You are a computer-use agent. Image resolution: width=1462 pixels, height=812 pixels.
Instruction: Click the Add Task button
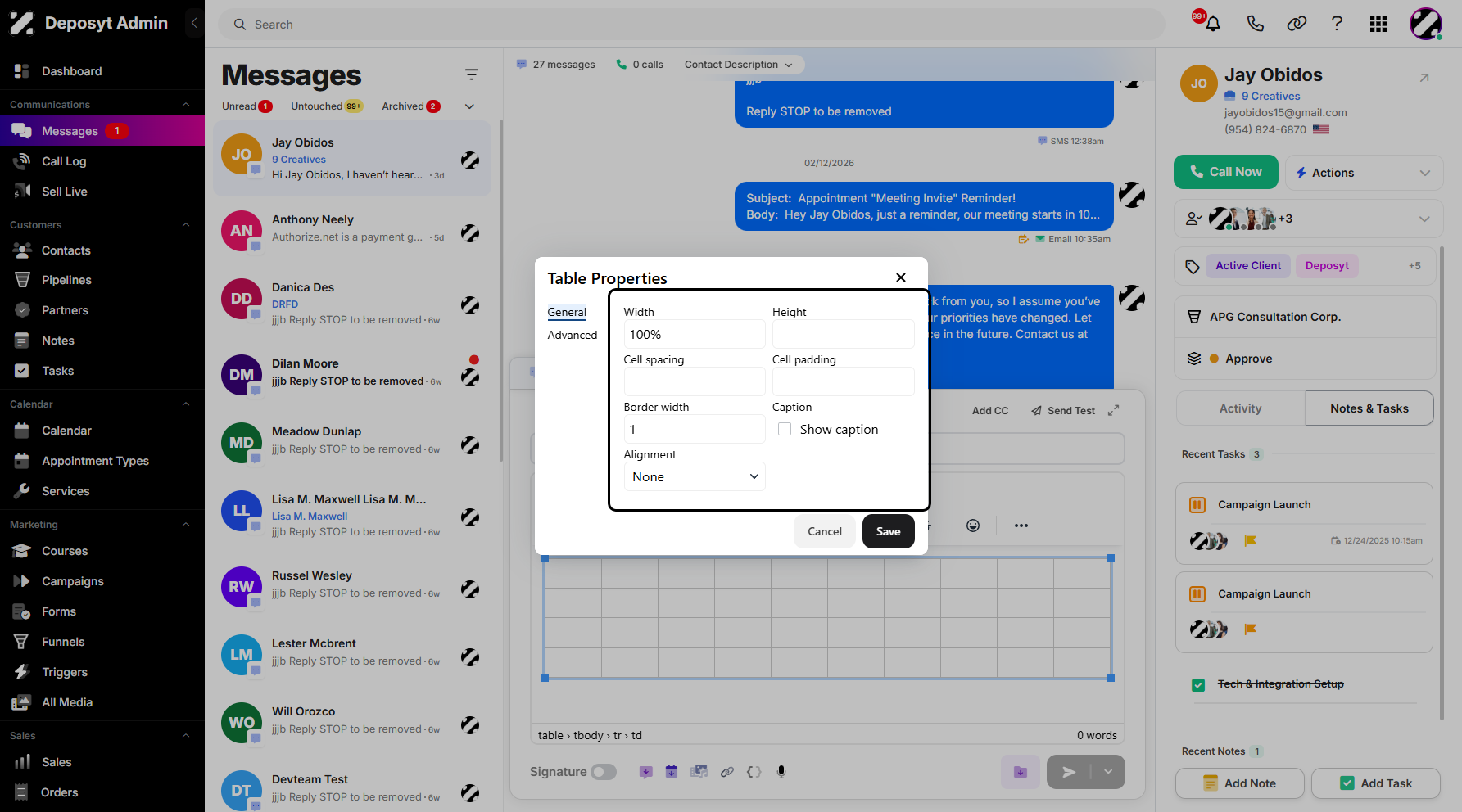click(x=1375, y=783)
